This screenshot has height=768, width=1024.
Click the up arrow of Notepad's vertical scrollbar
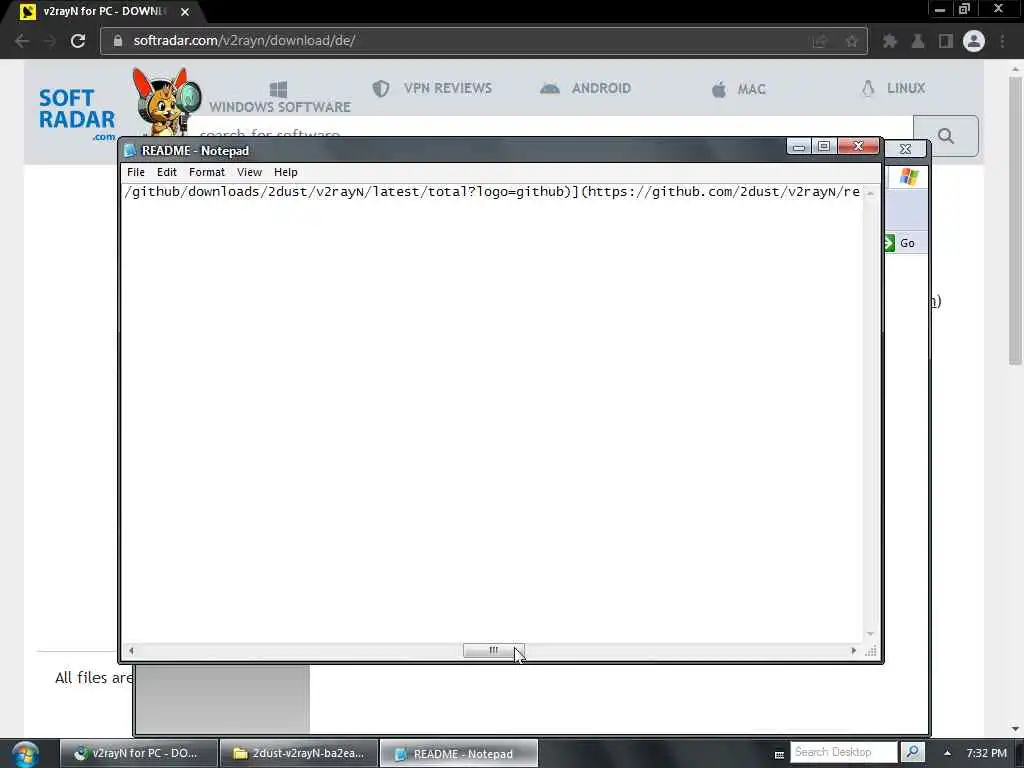point(871,193)
